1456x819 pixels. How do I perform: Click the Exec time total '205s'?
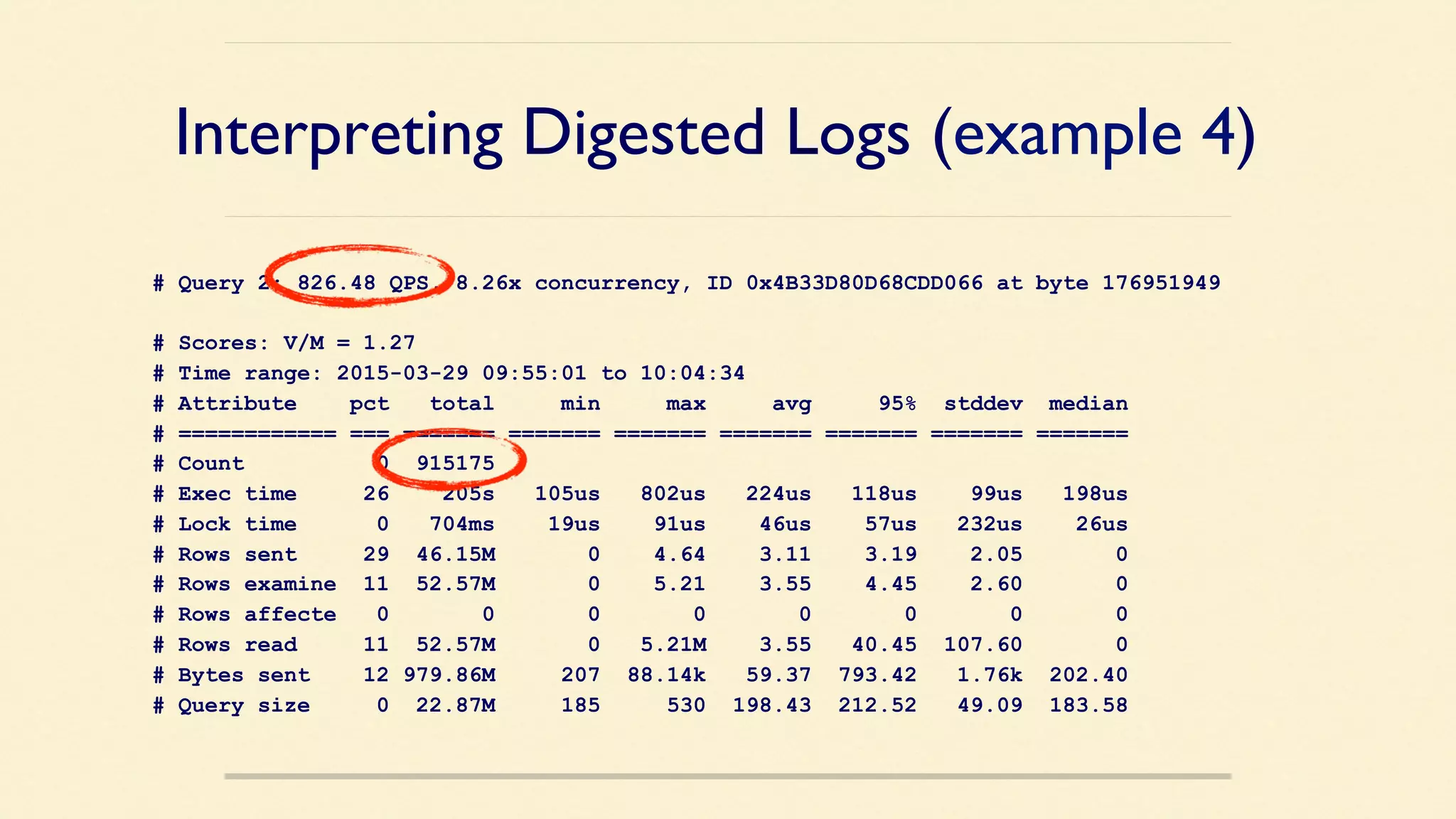pyautogui.click(x=468, y=494)
